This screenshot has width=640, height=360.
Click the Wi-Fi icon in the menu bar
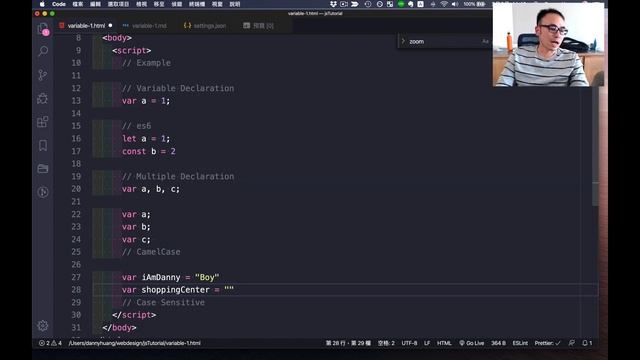point(444,4)
